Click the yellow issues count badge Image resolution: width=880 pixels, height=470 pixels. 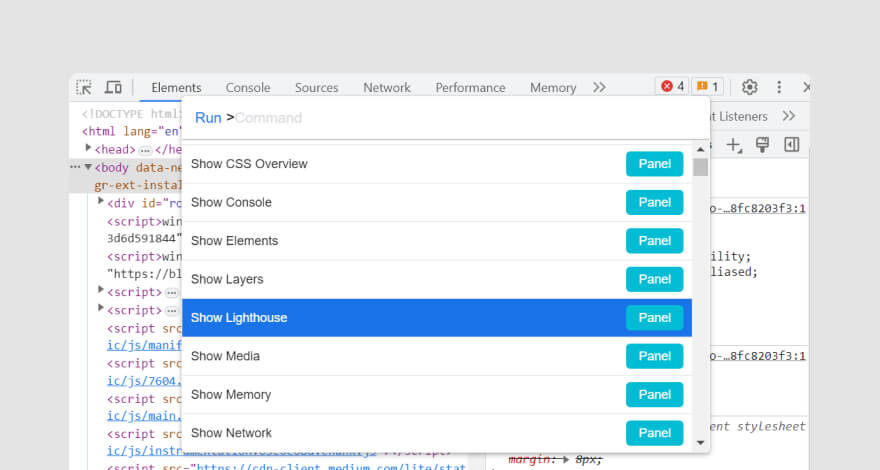(x=707, y=86)
